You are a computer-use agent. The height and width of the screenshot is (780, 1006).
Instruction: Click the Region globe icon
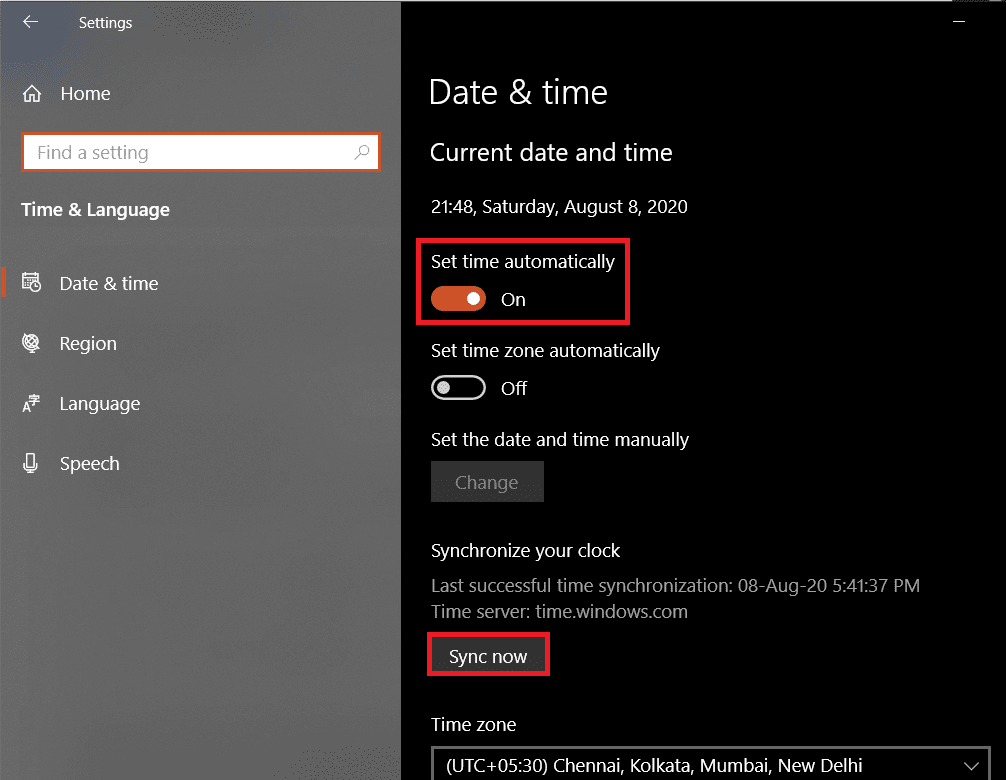tap(31, 343)
